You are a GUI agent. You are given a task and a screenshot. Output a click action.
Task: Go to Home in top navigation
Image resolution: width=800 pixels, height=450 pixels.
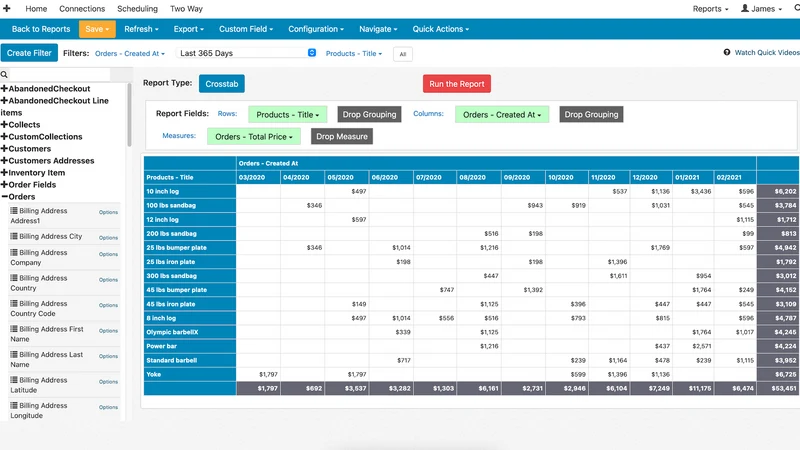click(36, 9)
